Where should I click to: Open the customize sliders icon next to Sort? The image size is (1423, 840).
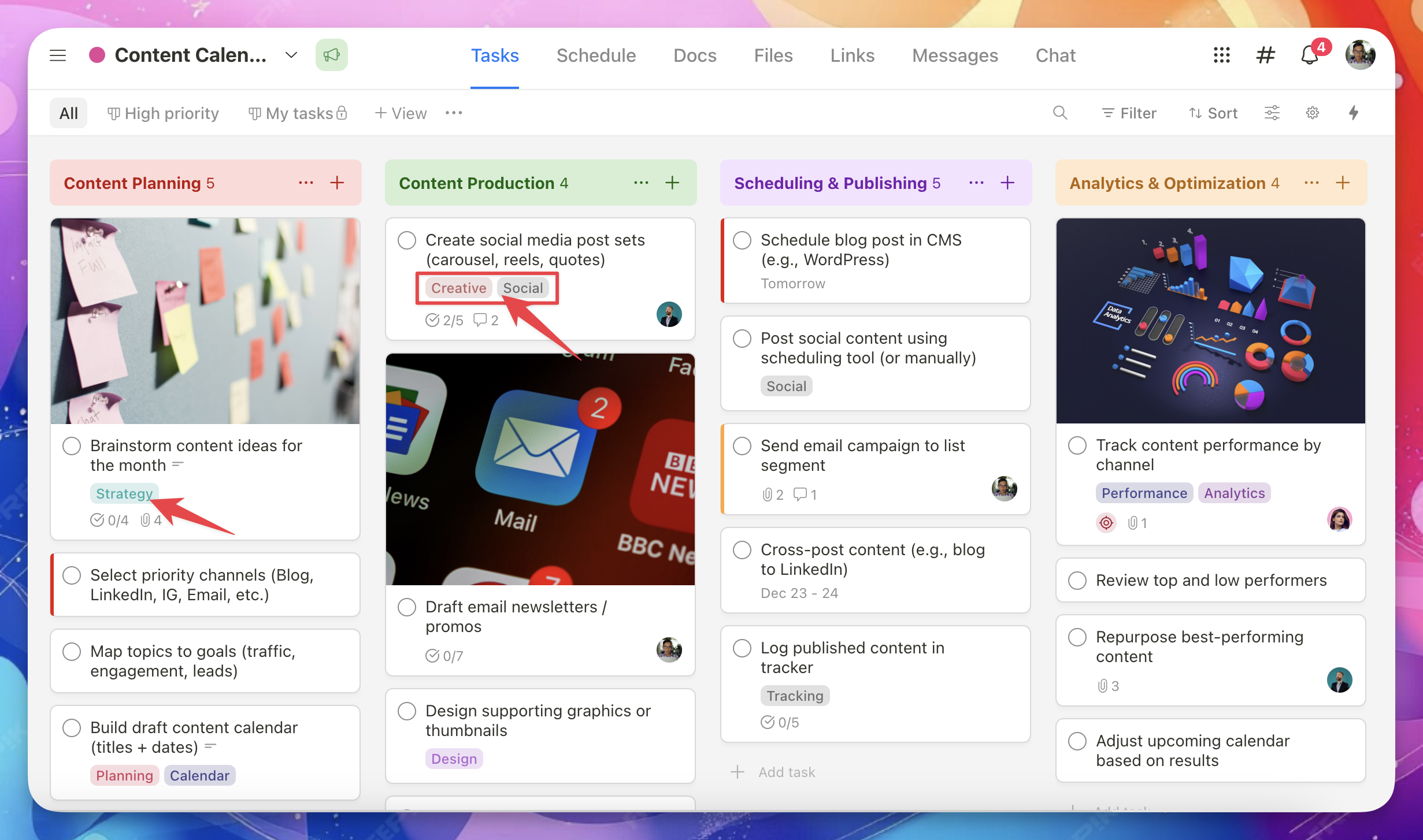coord(1272,113)
